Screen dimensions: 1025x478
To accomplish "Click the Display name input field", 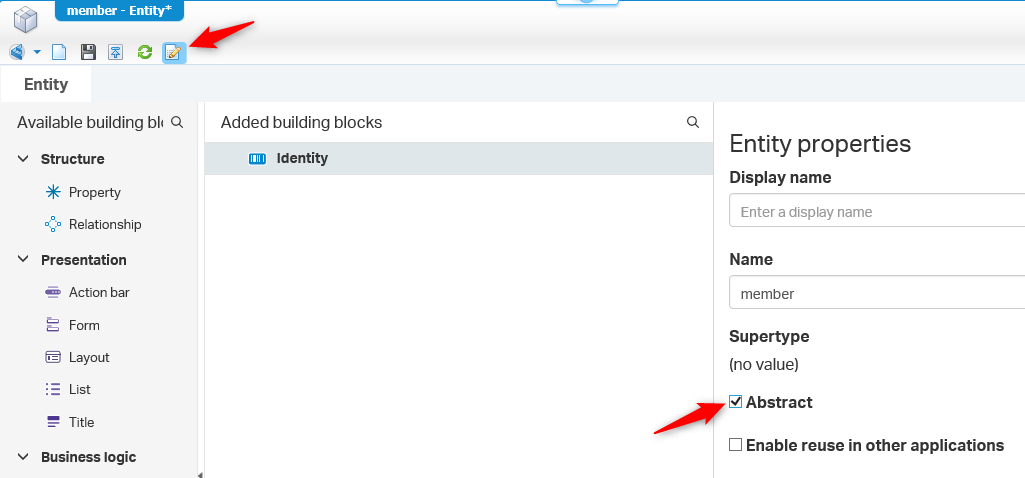I will (x=876, y=212).
